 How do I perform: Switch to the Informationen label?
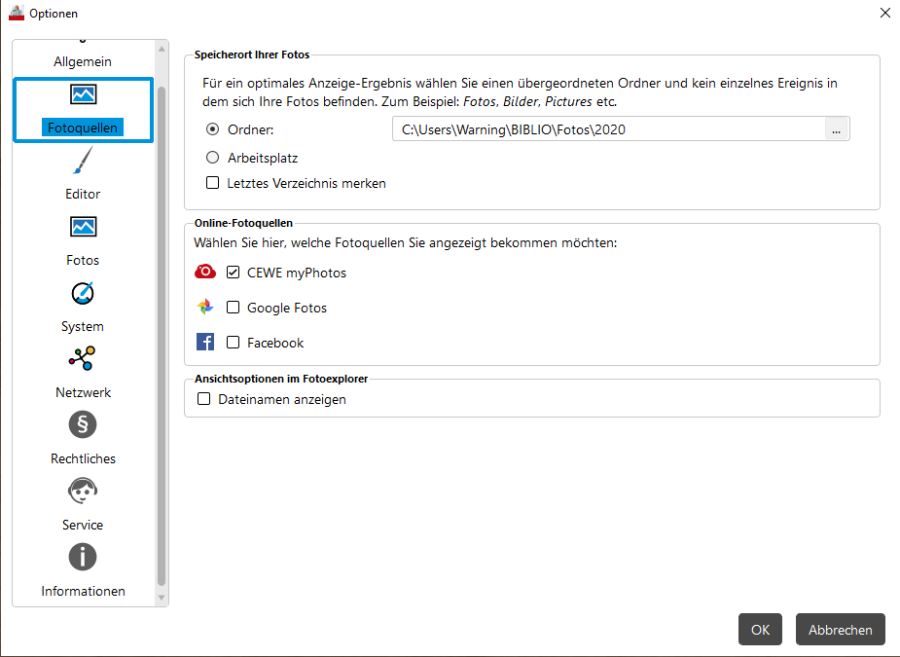click(83, 591)
